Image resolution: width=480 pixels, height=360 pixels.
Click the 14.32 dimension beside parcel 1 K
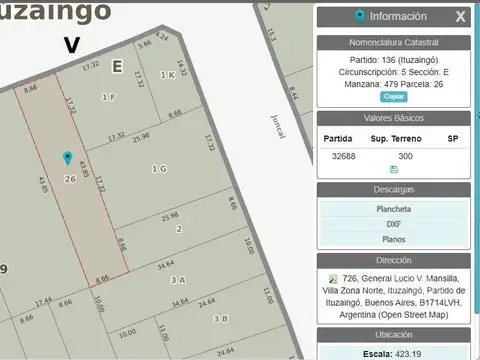click(182, 68)
